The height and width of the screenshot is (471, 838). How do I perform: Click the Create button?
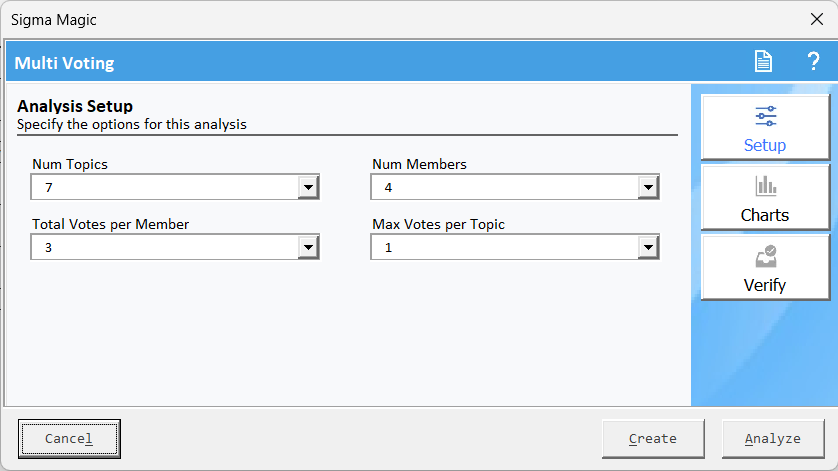coord(653,439)
